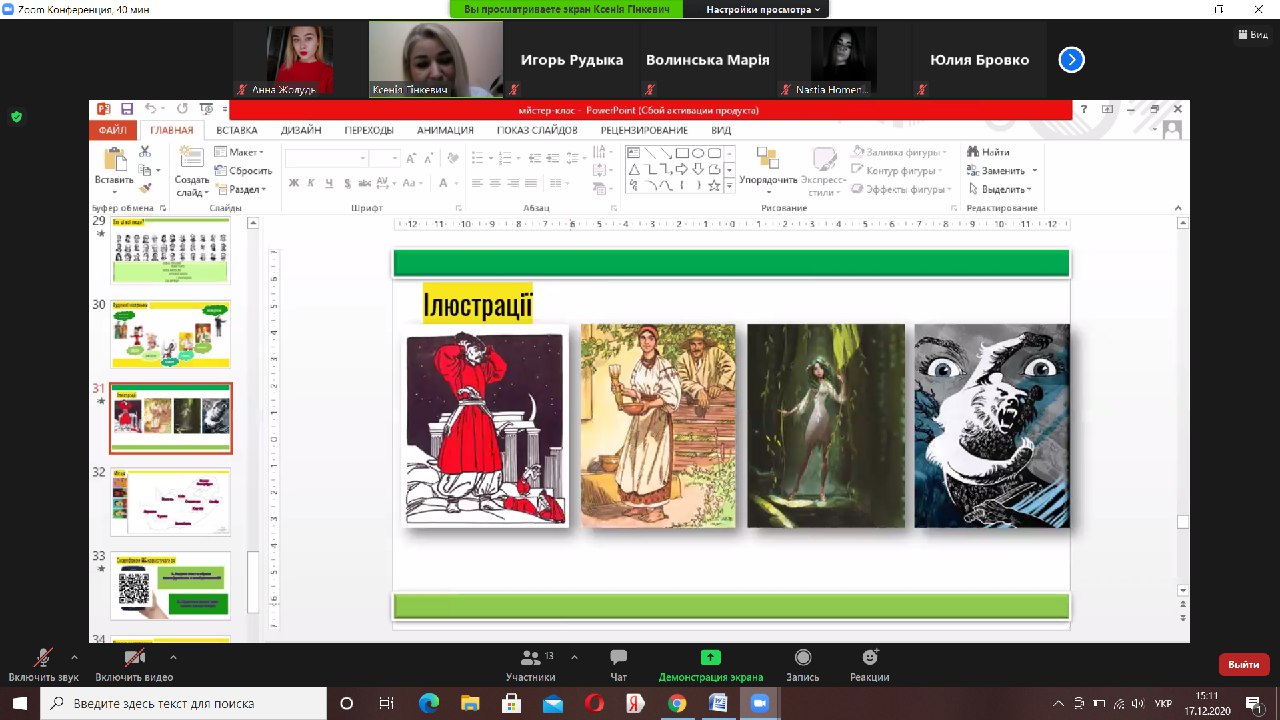1280x720 pixels.
Task: Leave meeting with red Выйти button
Action: [1243, 664]
